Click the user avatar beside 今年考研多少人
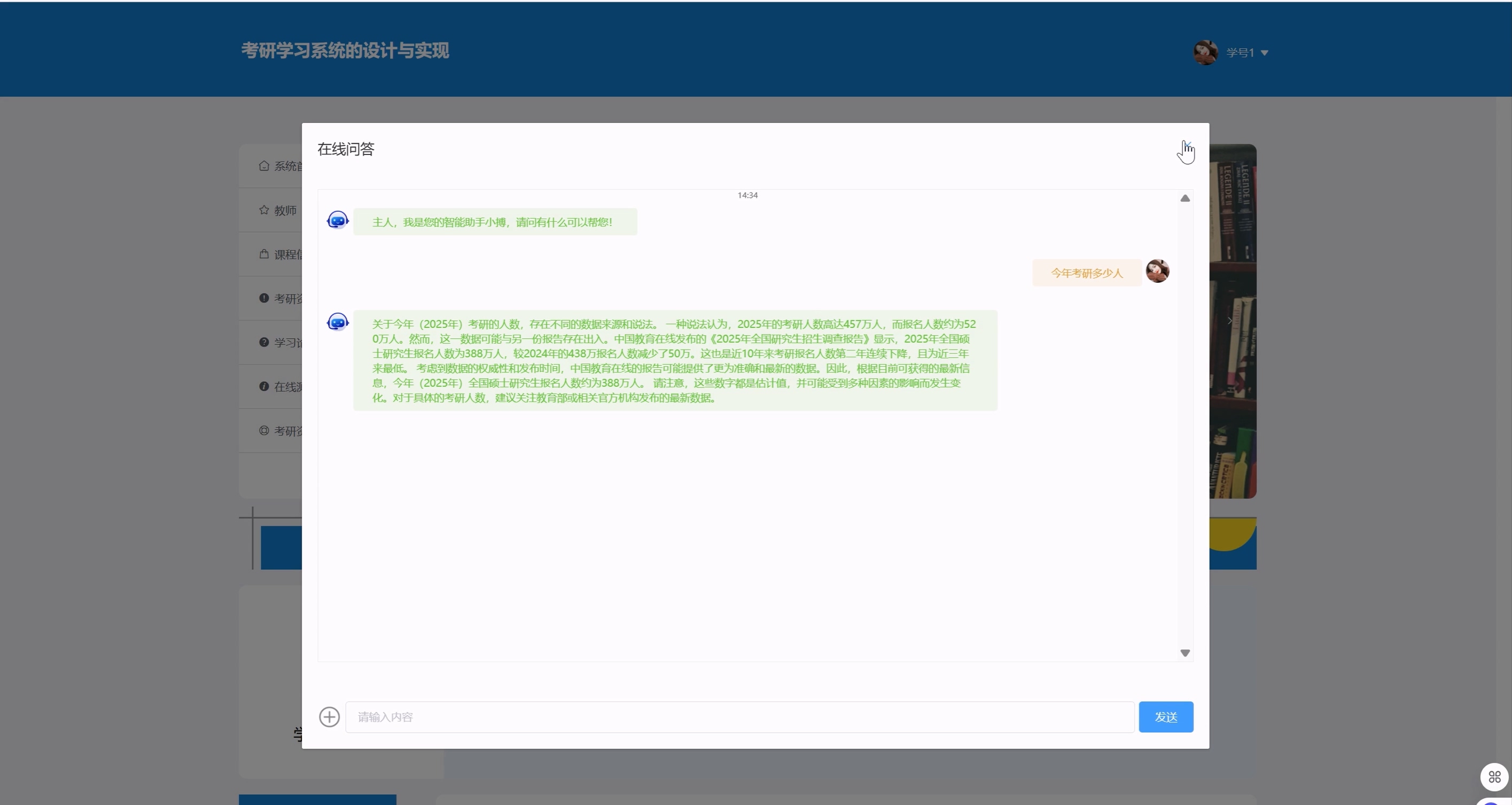1512x805 pixels. (1157, 271)
